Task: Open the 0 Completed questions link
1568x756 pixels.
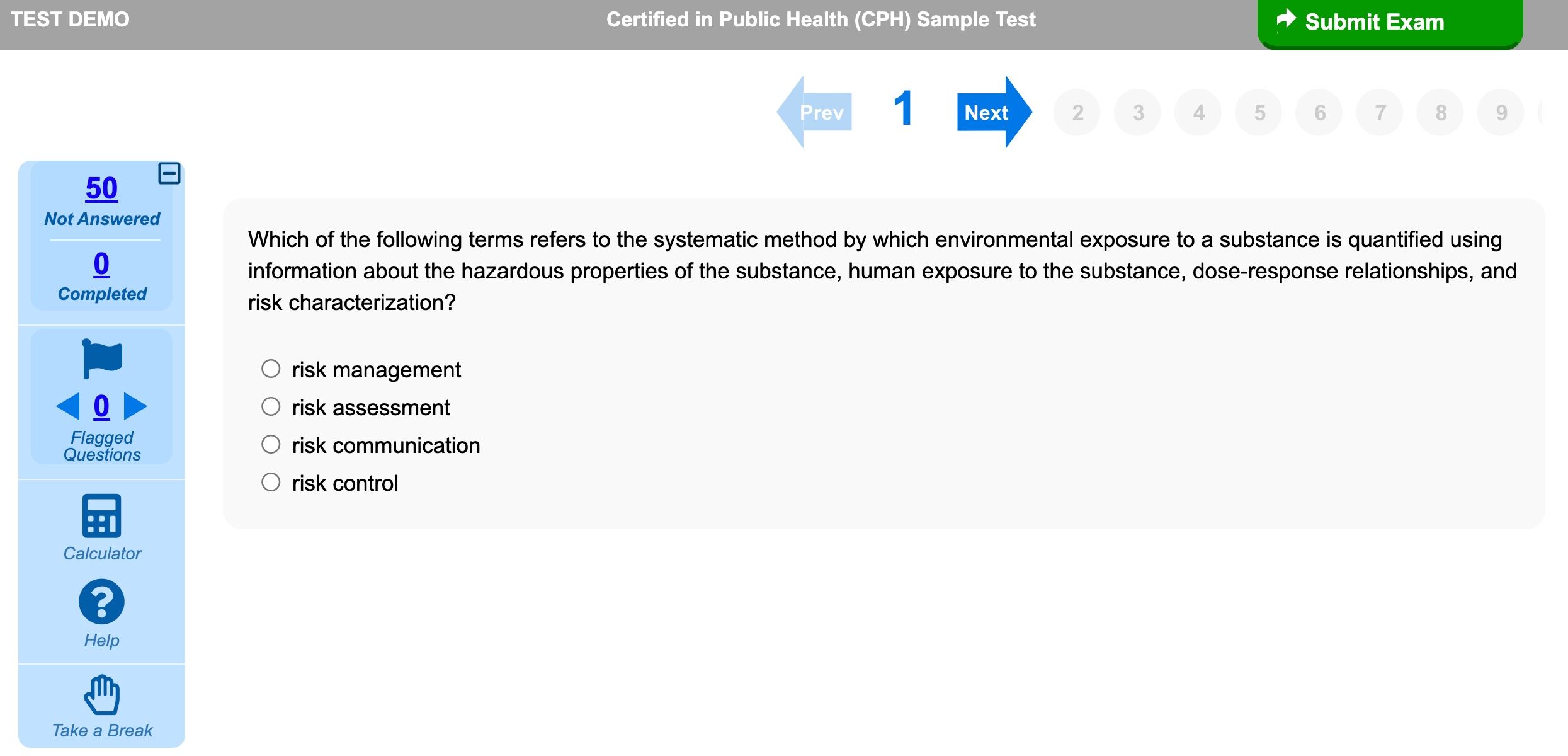Action: 101,264
